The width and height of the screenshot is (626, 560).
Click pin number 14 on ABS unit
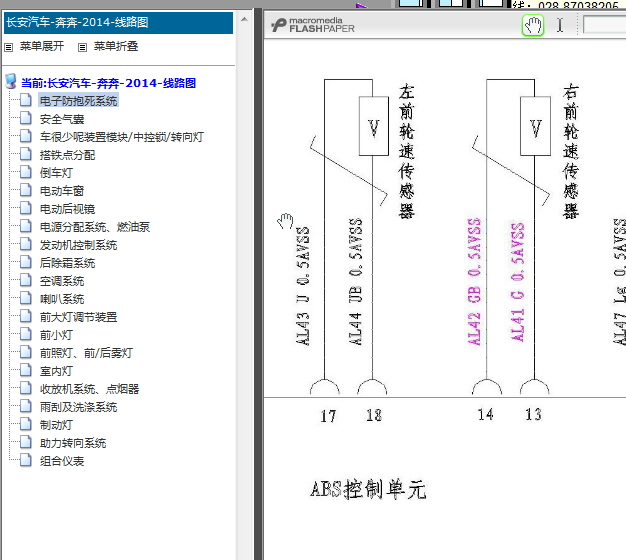tap(485, 414)
